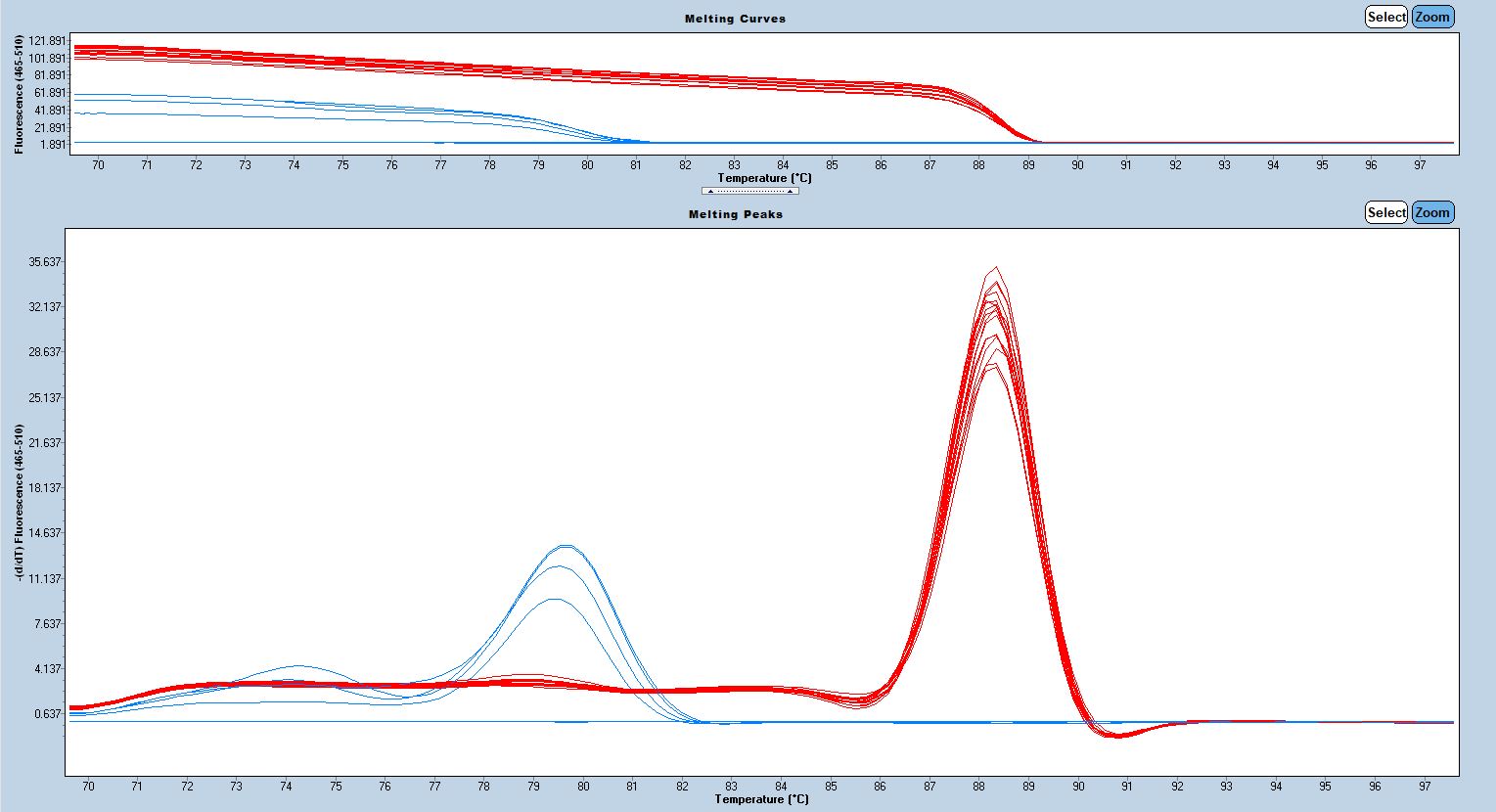The height and width of the screenshot is (812, 1496).
Task: Click right arrow on the chart splitter handle
Action: [790, 191]
